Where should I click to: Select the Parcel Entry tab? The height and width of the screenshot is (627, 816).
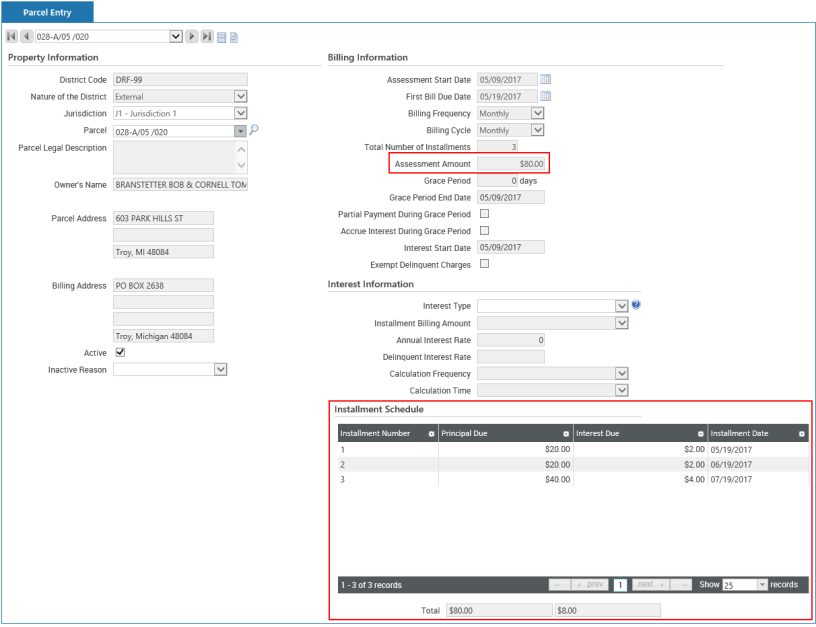pos(49,12)
